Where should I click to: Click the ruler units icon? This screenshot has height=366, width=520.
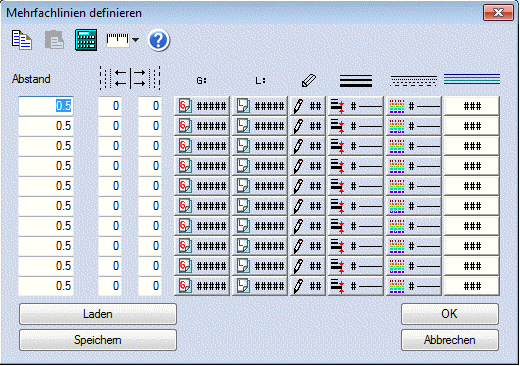point(117,40)
